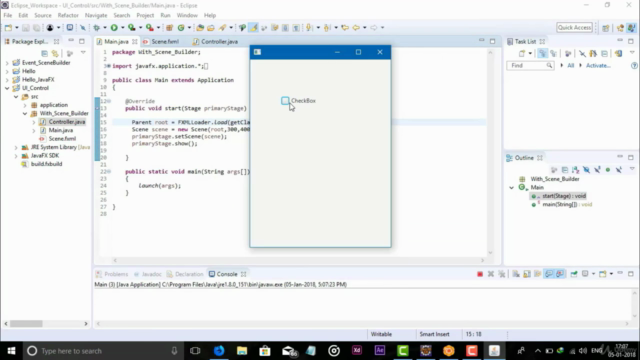Expand the Hello_JavaFX project
640x360 pixels.
(7, 80)
